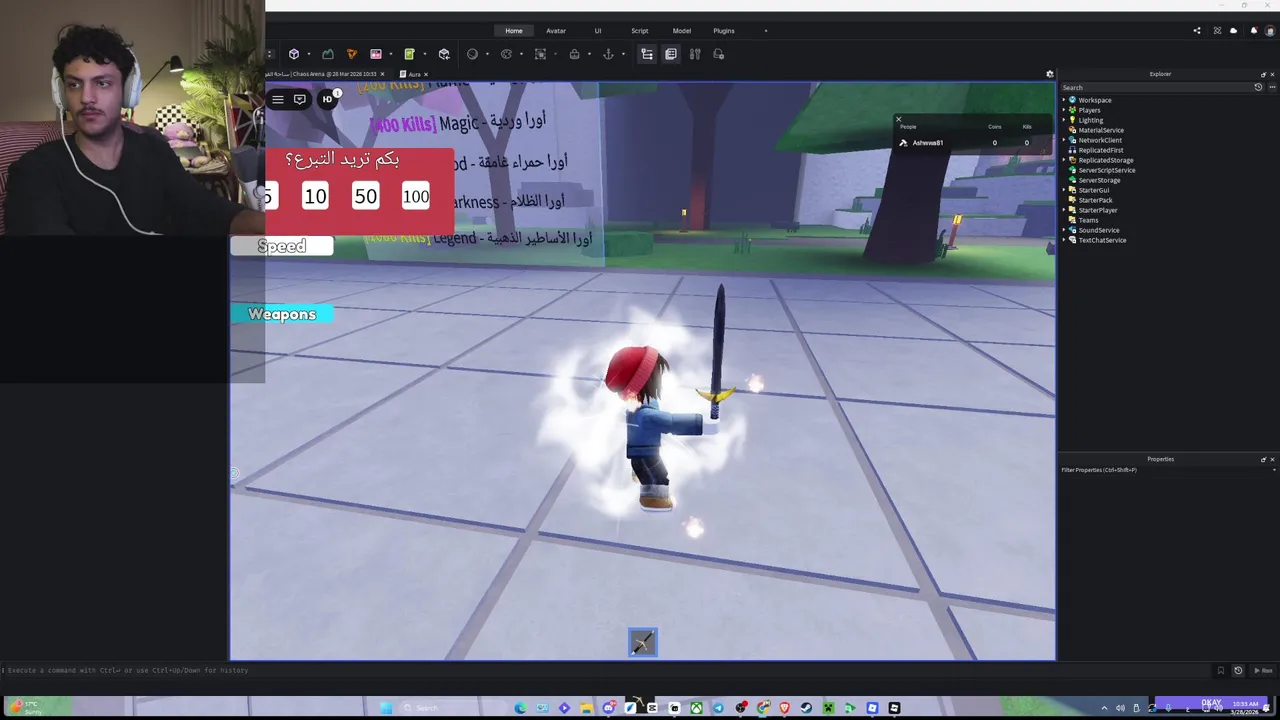Select the sword in the hotbar

pos(643,642)
